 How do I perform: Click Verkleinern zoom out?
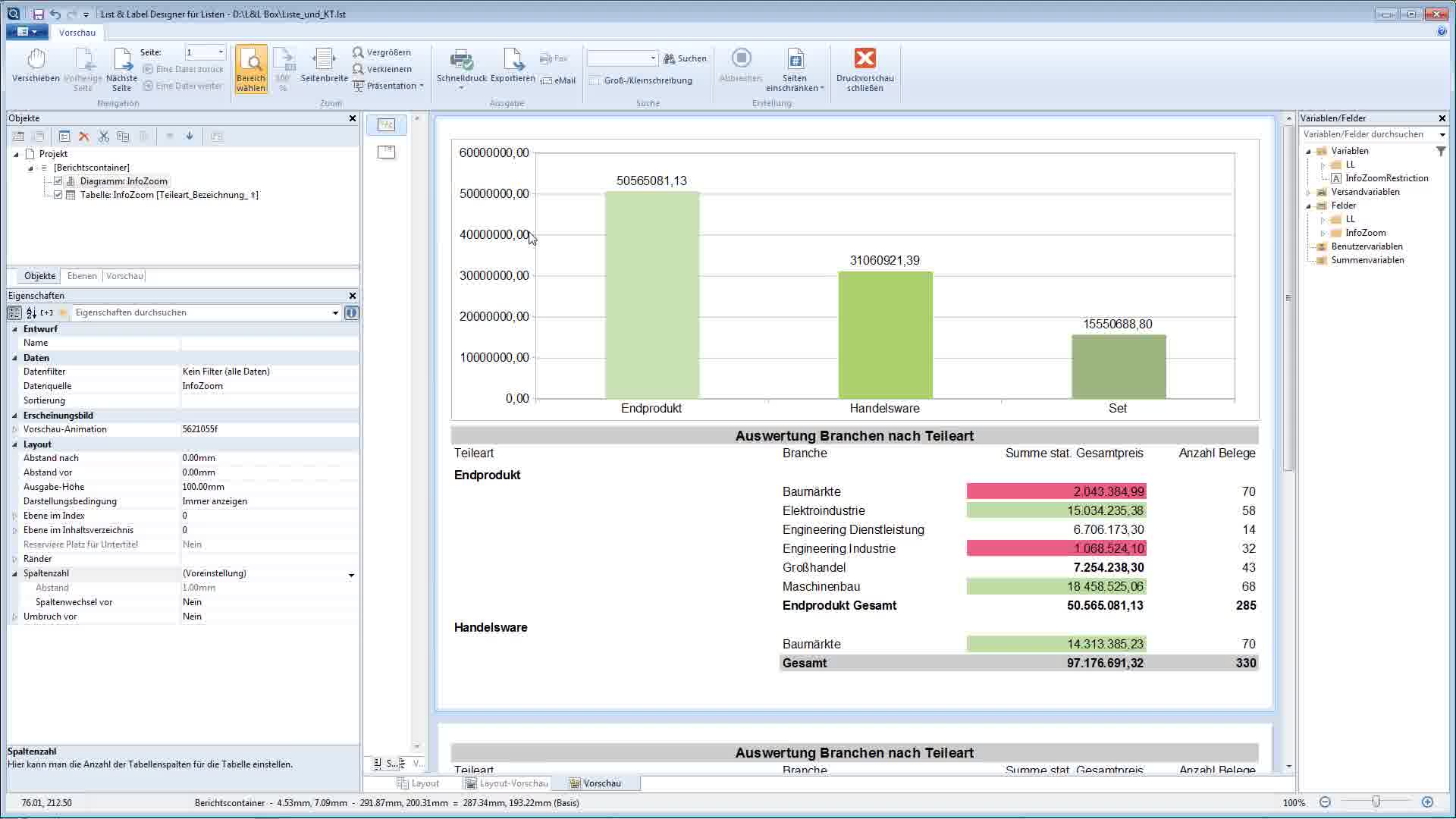point(383,69)
